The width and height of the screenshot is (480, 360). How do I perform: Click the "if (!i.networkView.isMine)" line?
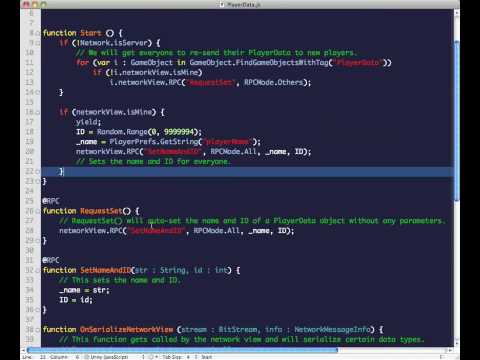point(148,73)
